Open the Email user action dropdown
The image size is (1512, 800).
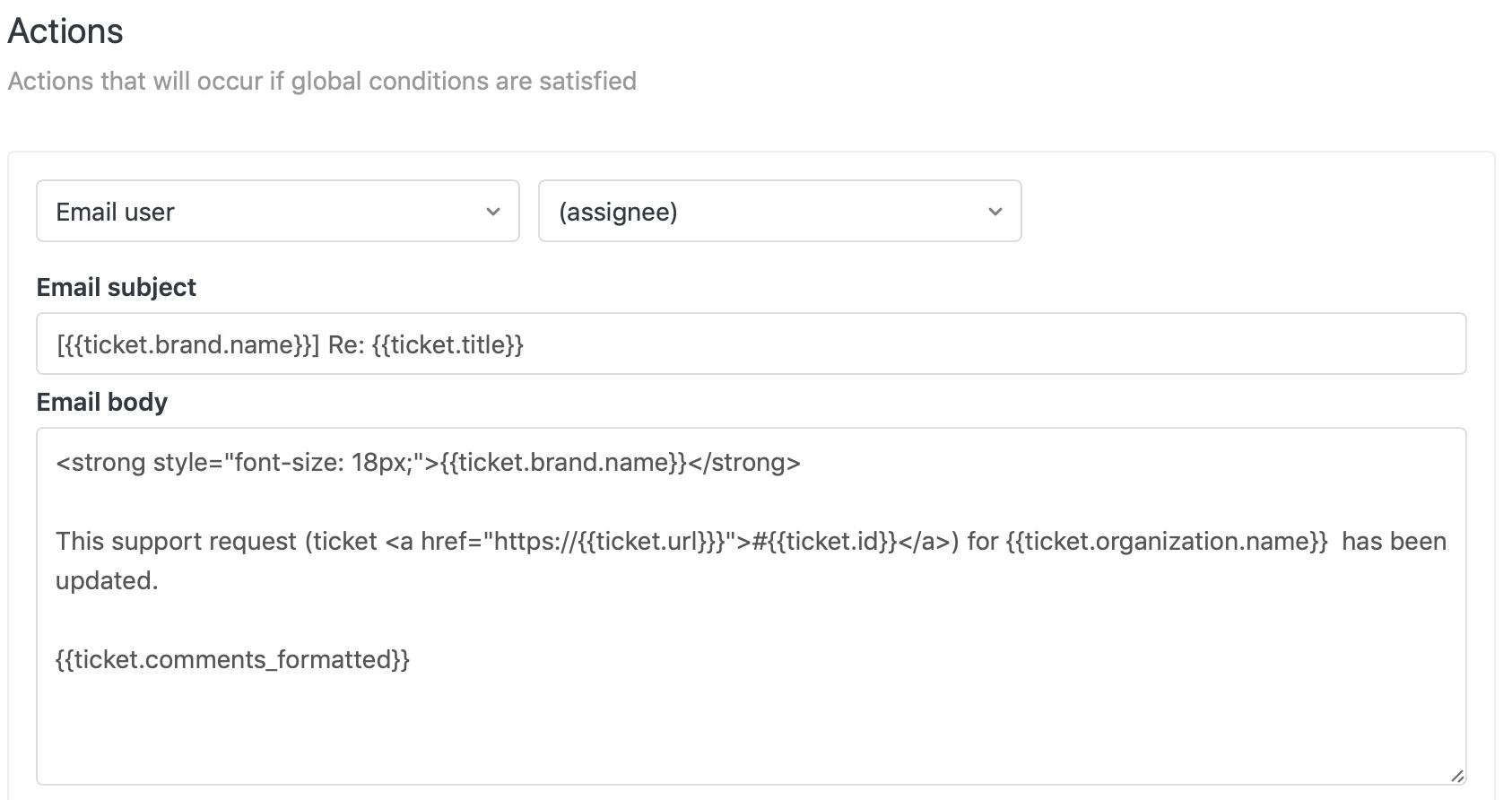(x=277, y=212)
